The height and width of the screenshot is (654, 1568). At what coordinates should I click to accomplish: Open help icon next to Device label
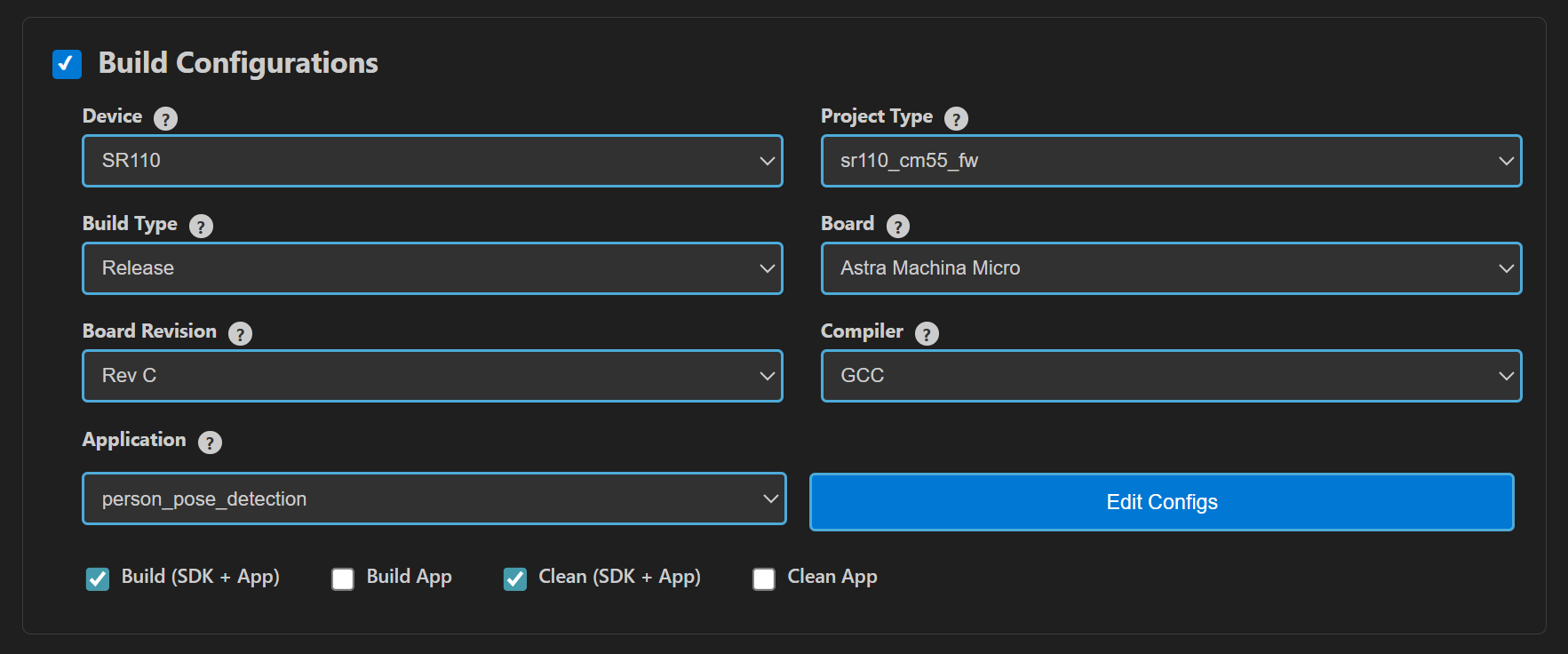[165, 118]
